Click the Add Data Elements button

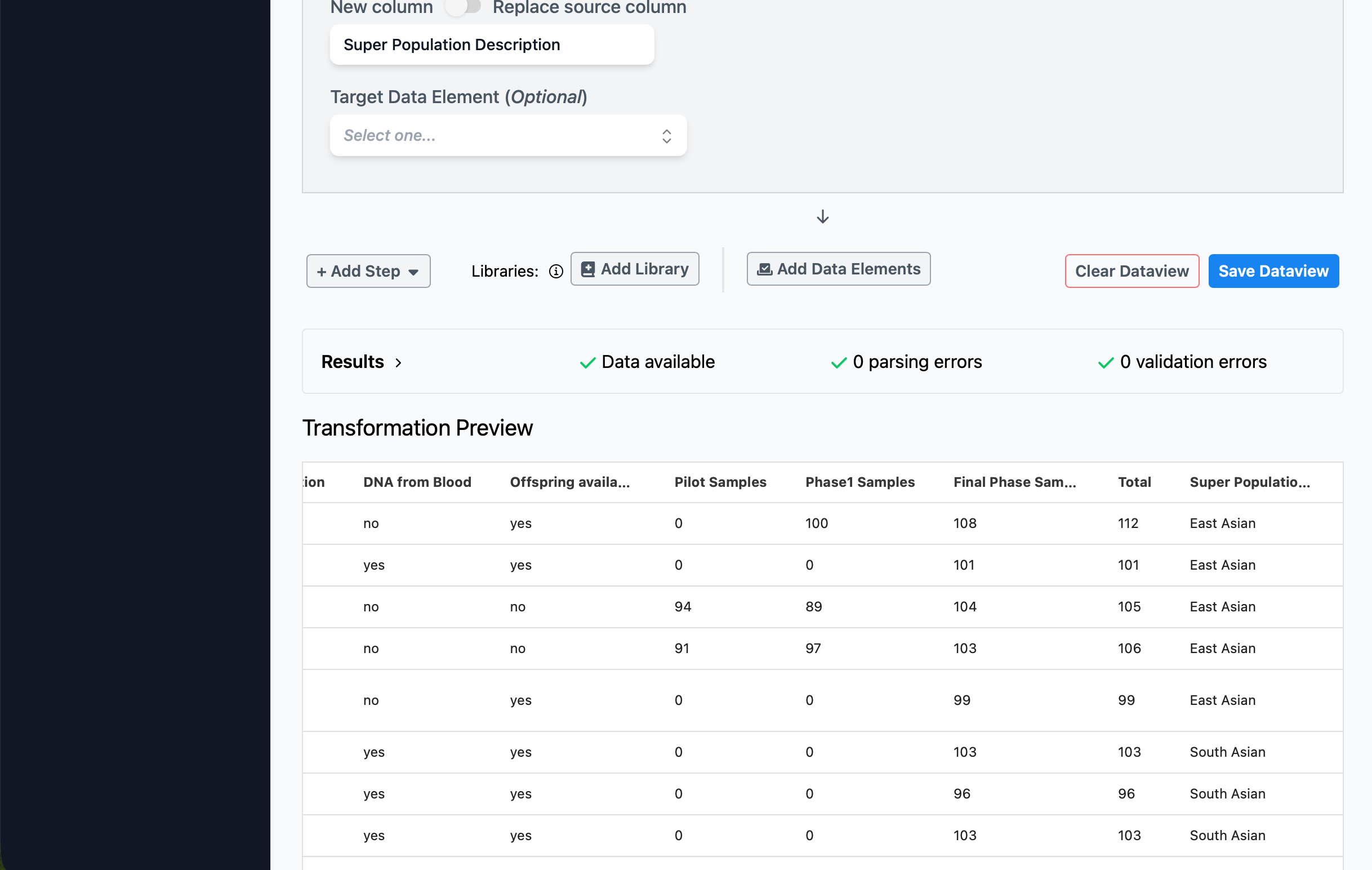[838, 269]
